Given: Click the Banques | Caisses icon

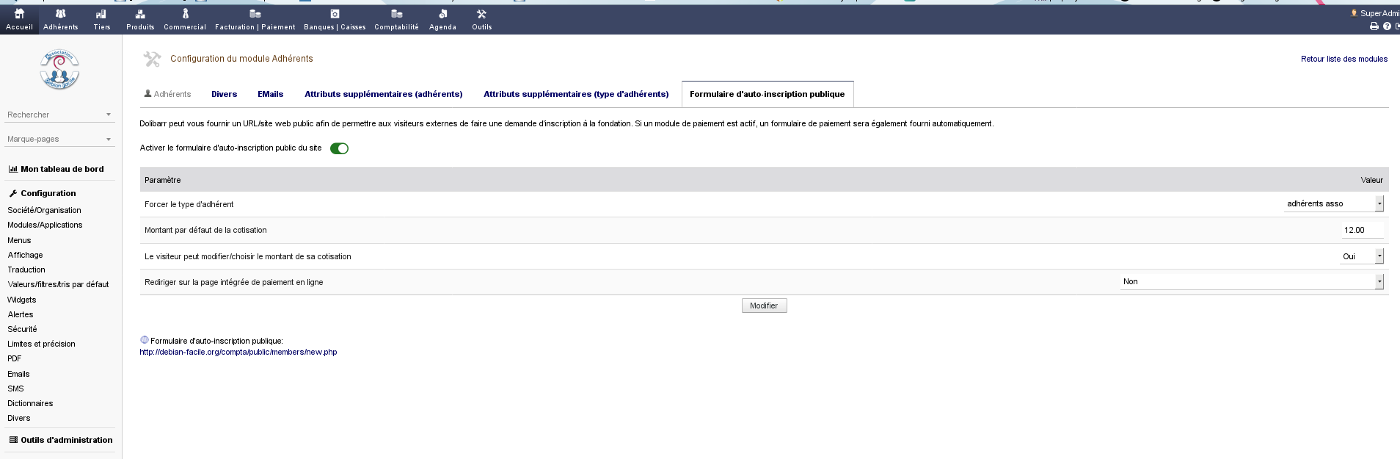Looking at the screenshot, I should coord(335,15).
